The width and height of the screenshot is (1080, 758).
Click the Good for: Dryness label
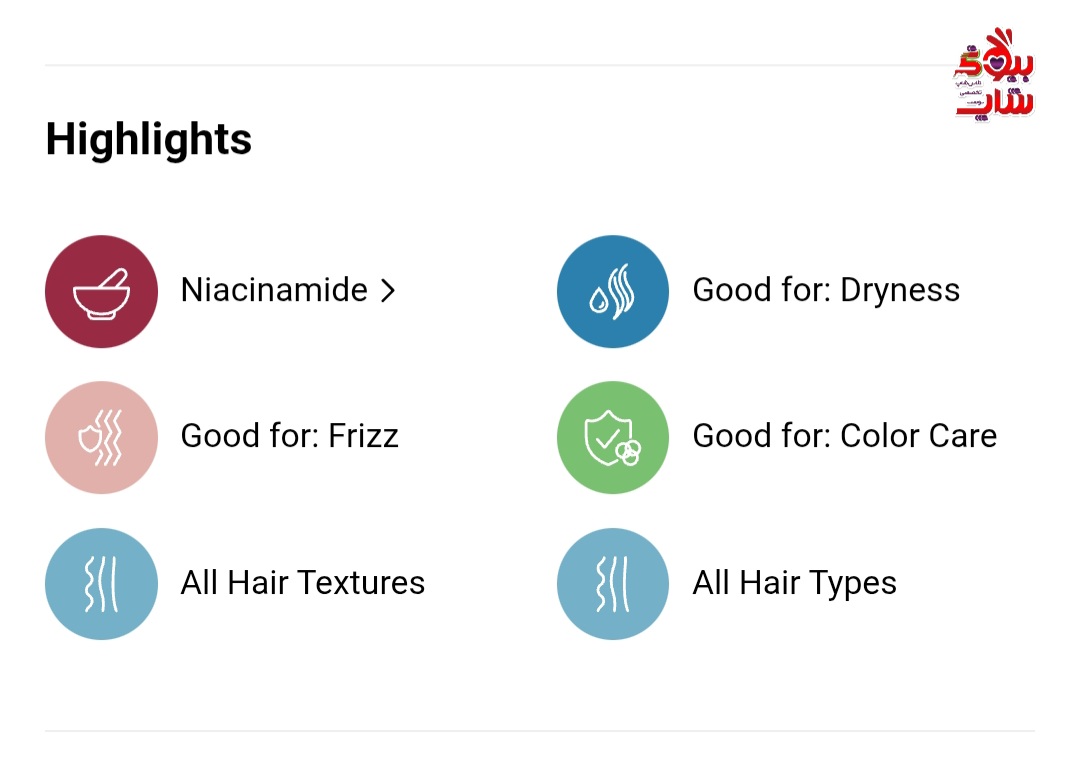[x=826, y=290]
